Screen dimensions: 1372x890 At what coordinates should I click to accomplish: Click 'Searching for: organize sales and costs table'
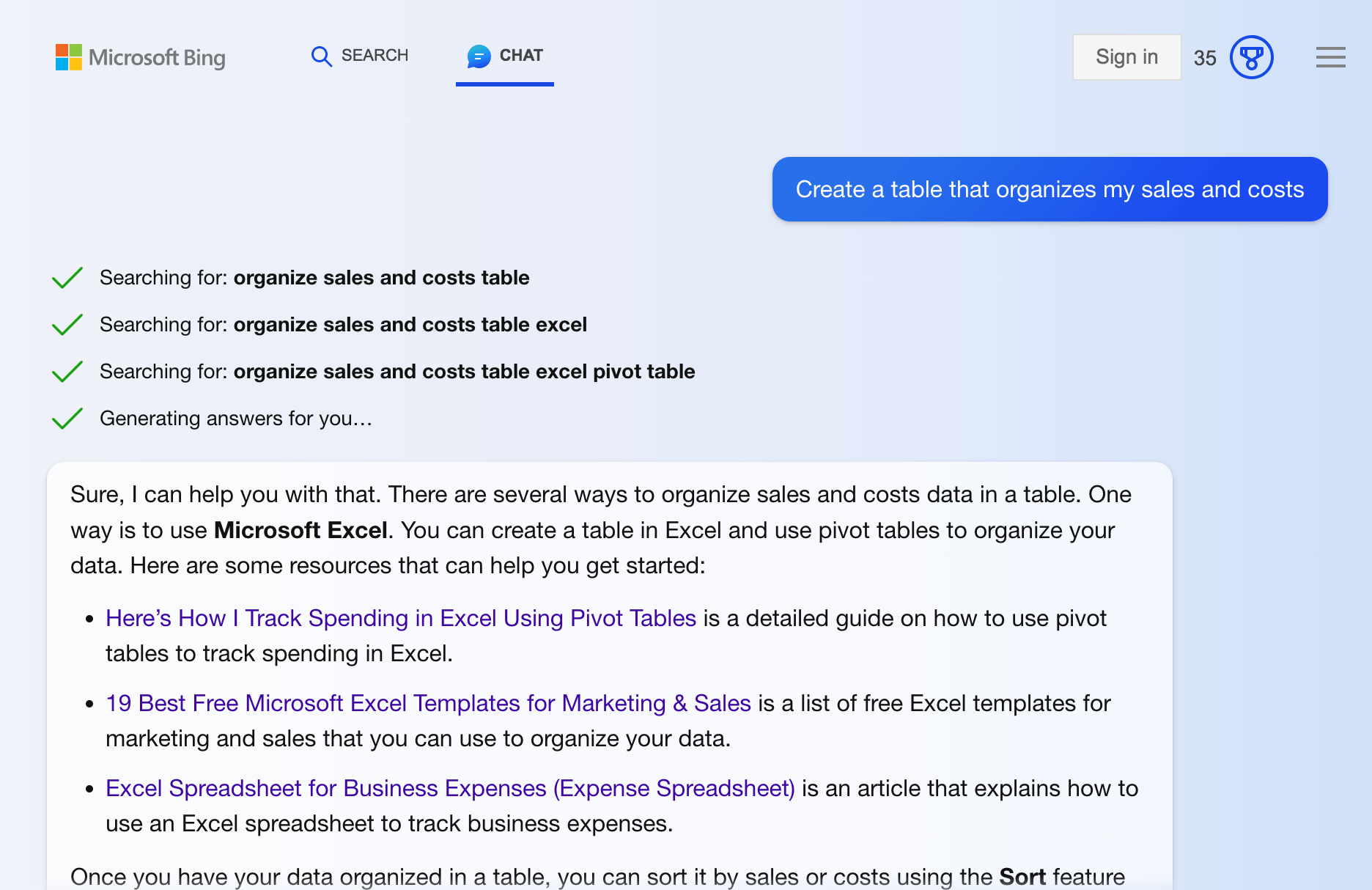[314, 278]
